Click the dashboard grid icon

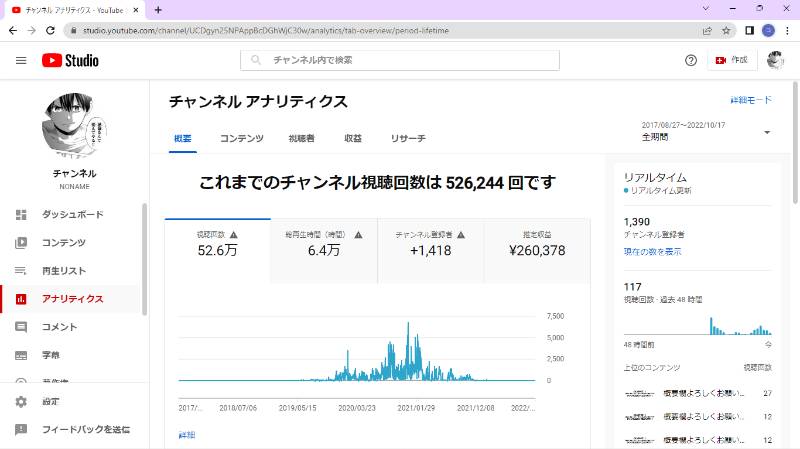pos(21,215)
